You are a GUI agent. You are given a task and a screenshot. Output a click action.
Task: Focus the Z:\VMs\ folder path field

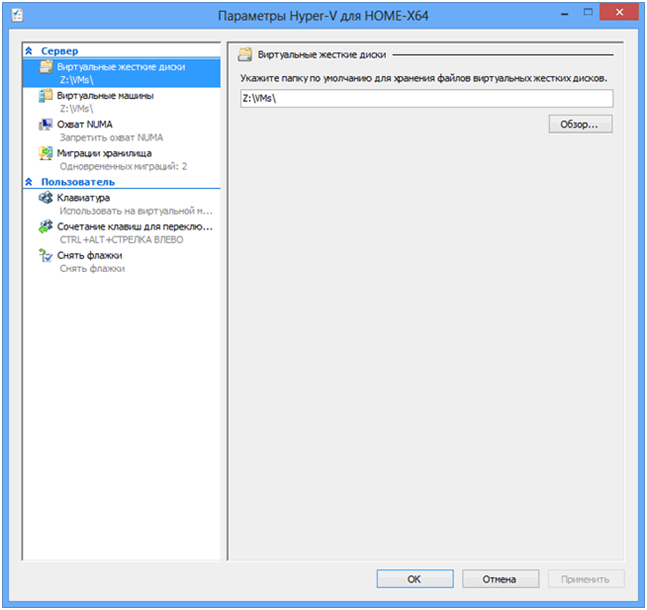click(426, 99)
